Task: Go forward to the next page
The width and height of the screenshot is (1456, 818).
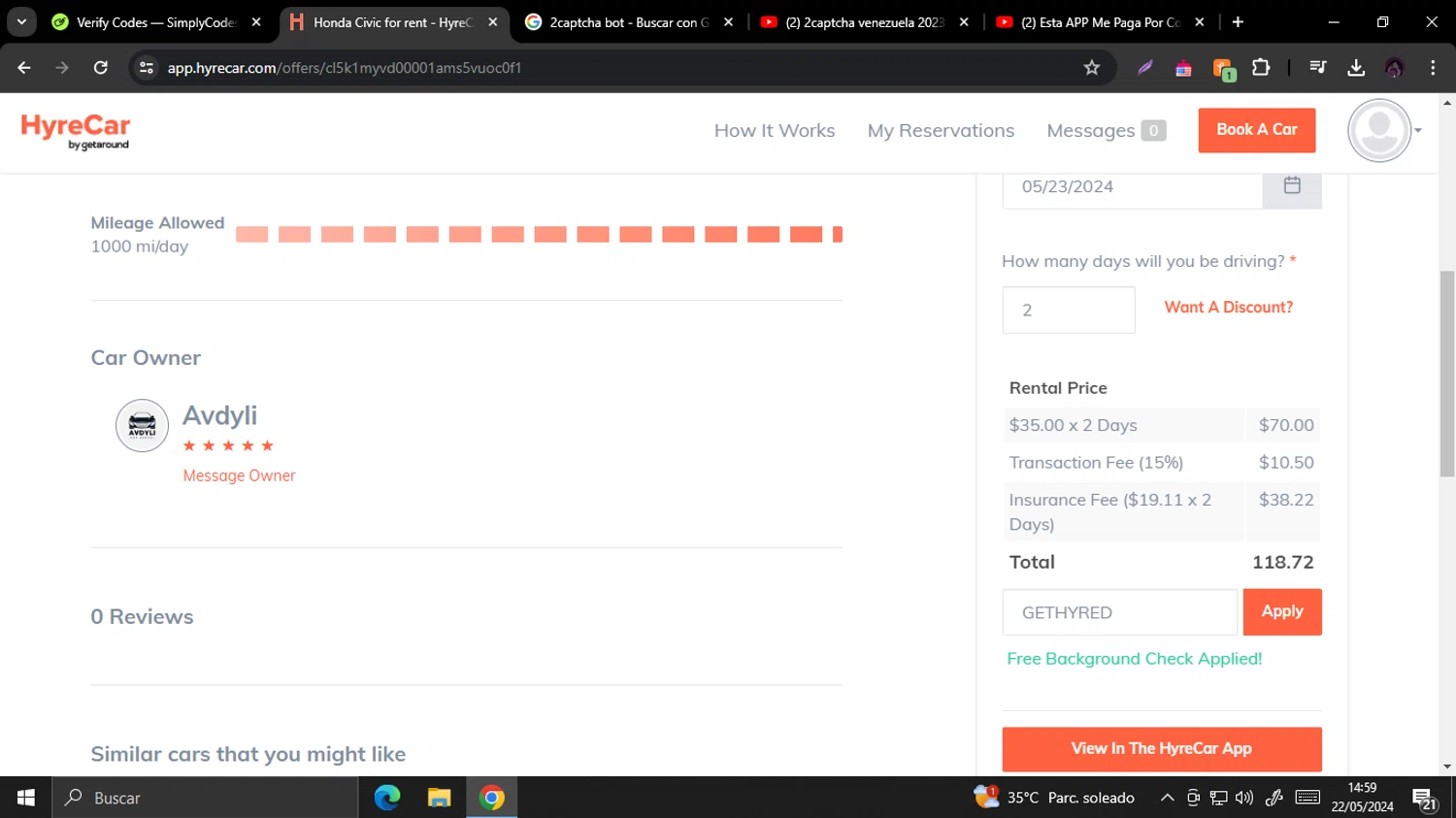Action: [62, 67]
